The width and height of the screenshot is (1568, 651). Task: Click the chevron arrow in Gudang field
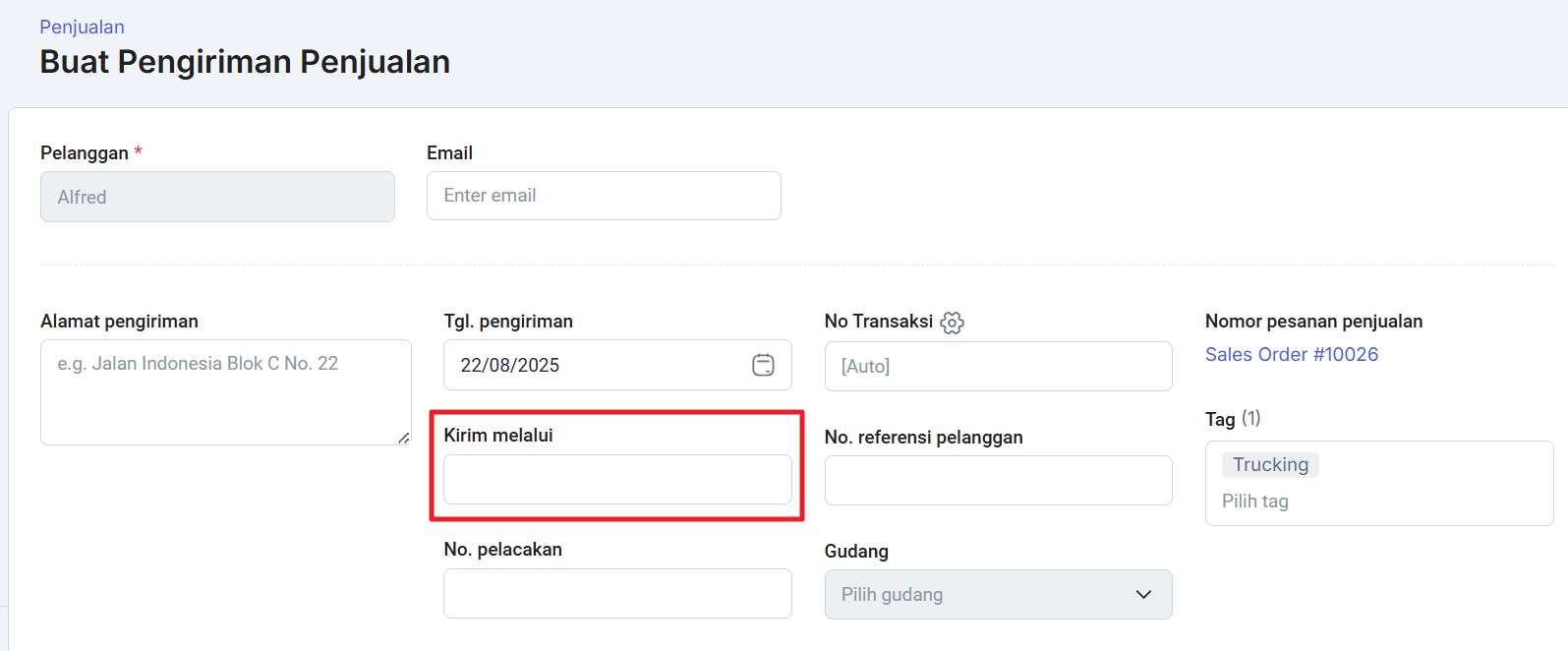pyautogui.click(x=1143, y=594)
